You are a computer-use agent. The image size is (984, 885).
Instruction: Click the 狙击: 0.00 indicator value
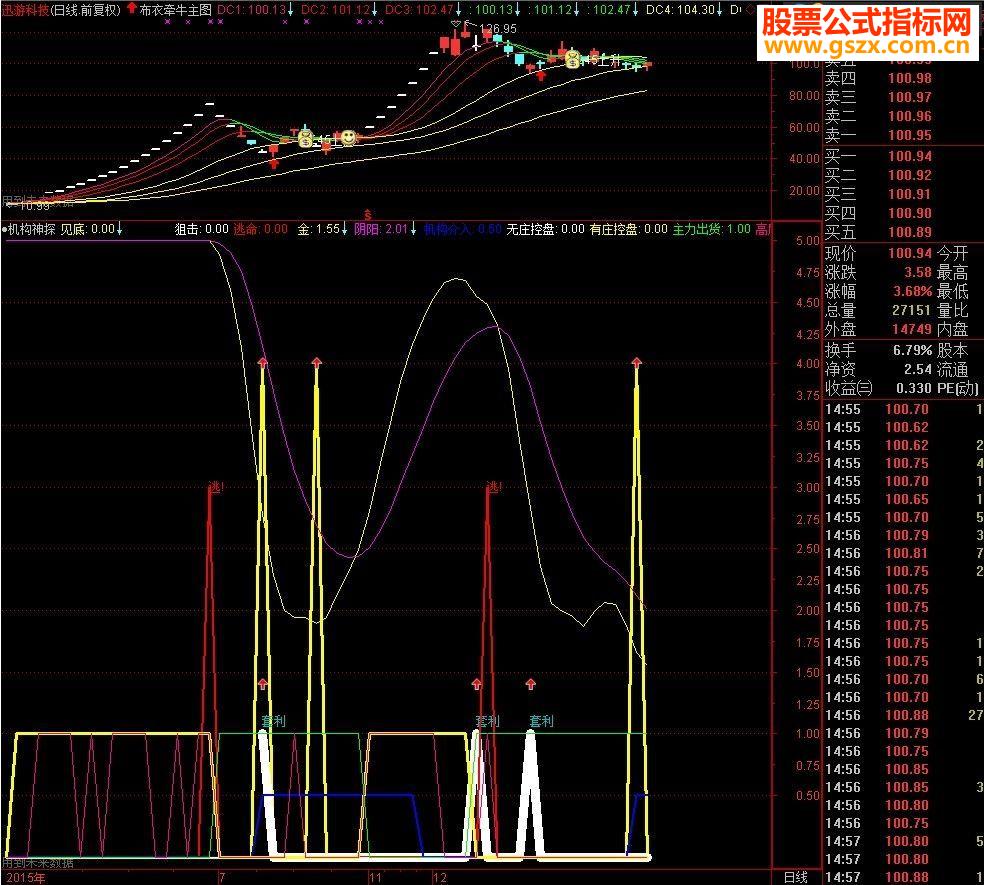(201, 229)
